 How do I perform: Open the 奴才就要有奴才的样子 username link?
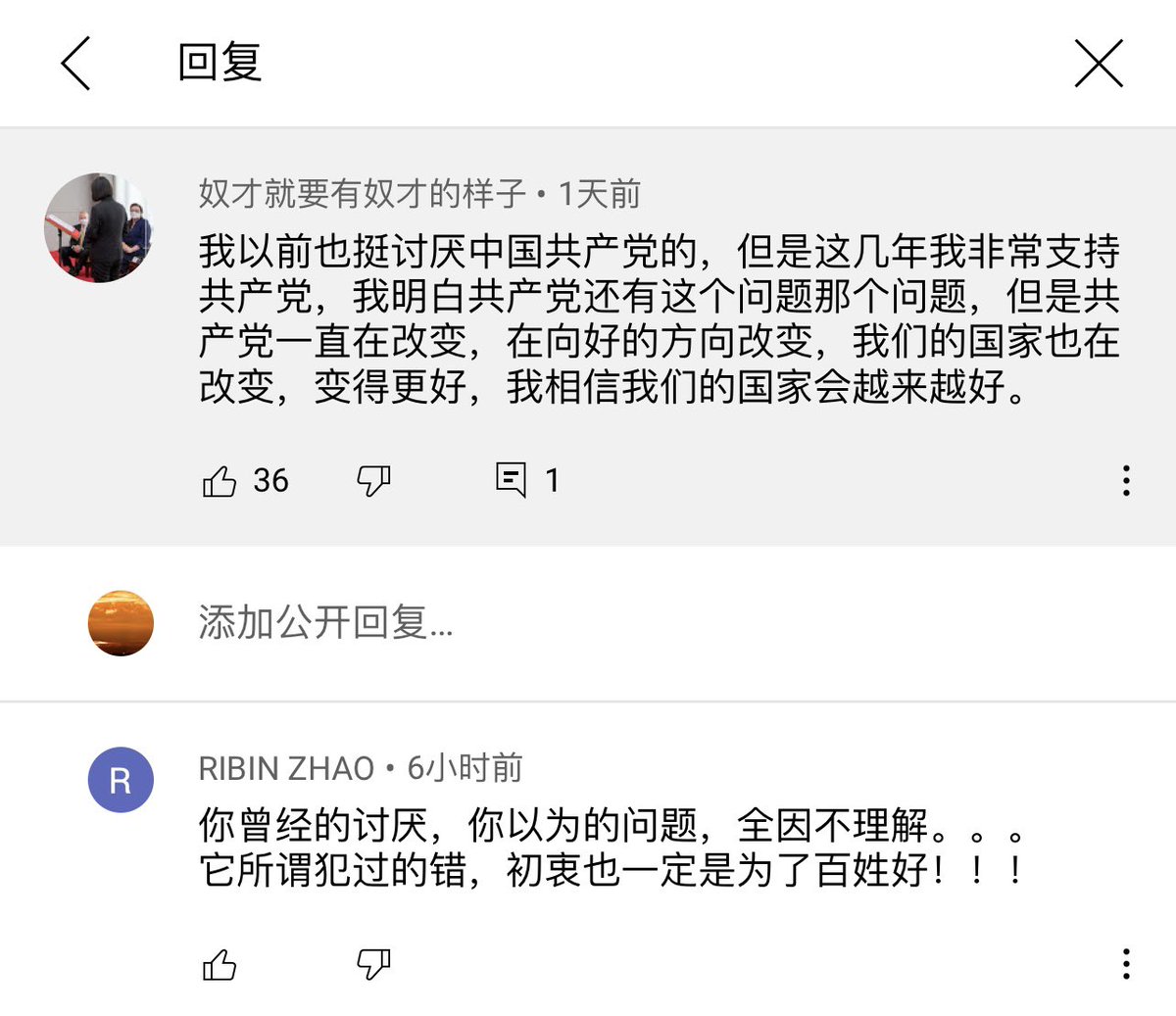pyautogui.click(x=363, y=194)
